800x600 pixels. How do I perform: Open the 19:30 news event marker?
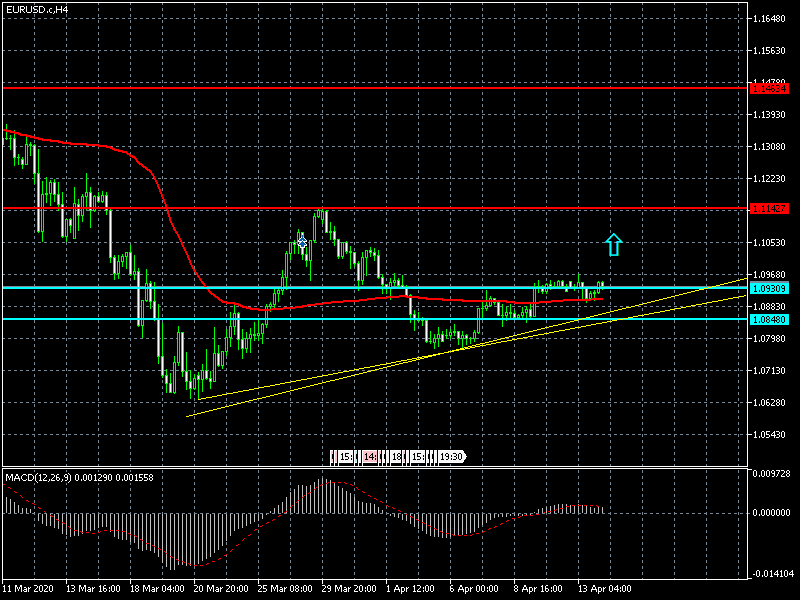pyautogui.click(x=451, y=457)
